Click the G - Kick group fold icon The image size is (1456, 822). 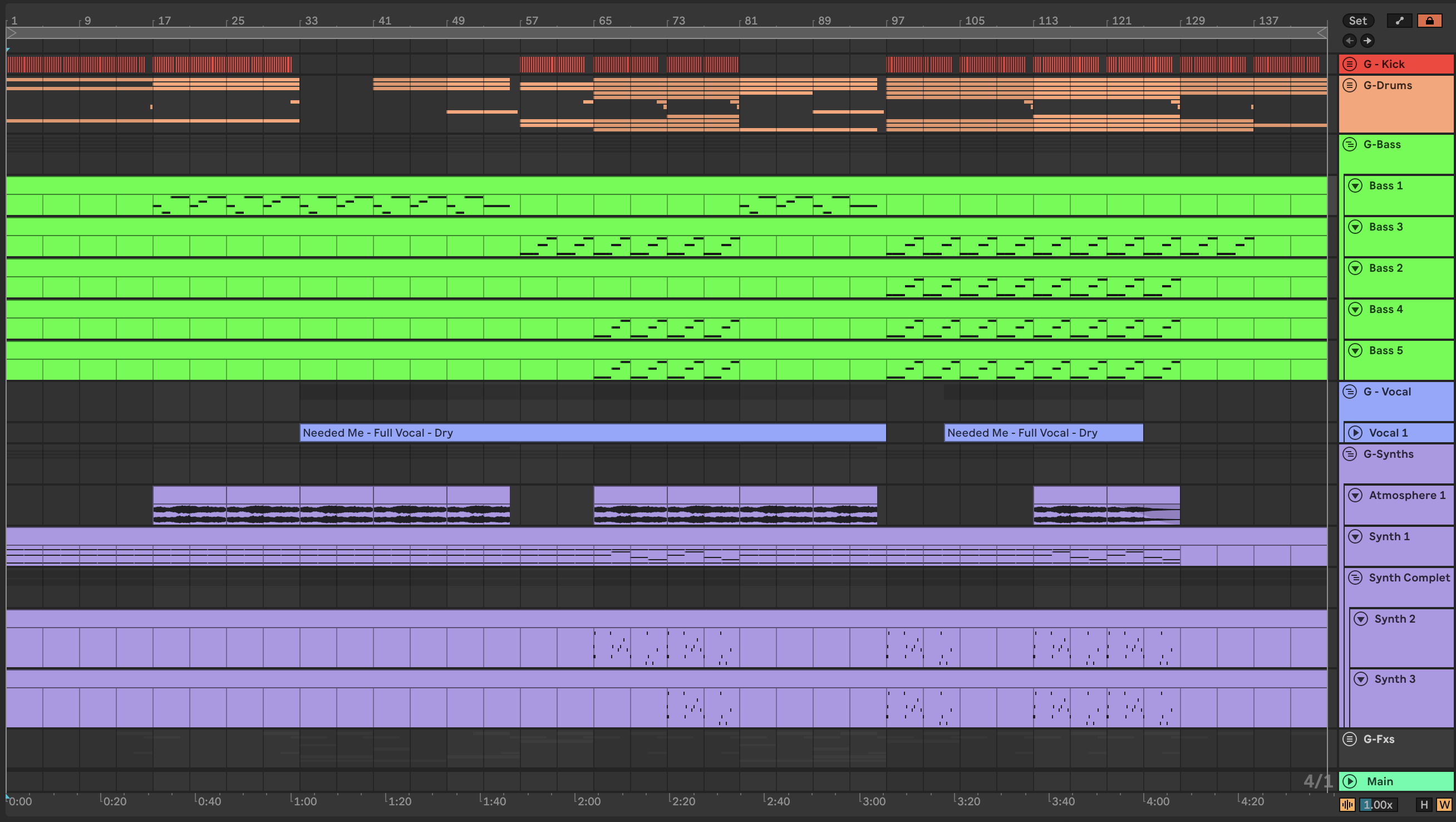pyautogui.click(x=1350, y=64)
